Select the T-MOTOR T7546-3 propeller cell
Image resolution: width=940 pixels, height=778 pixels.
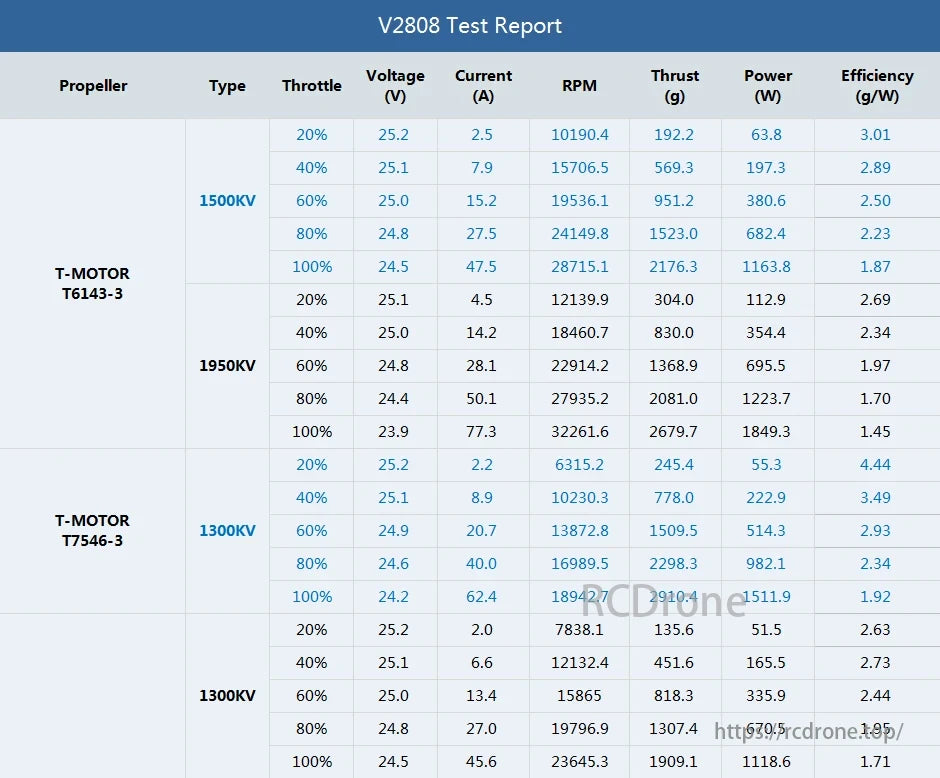tap(93, 530)
